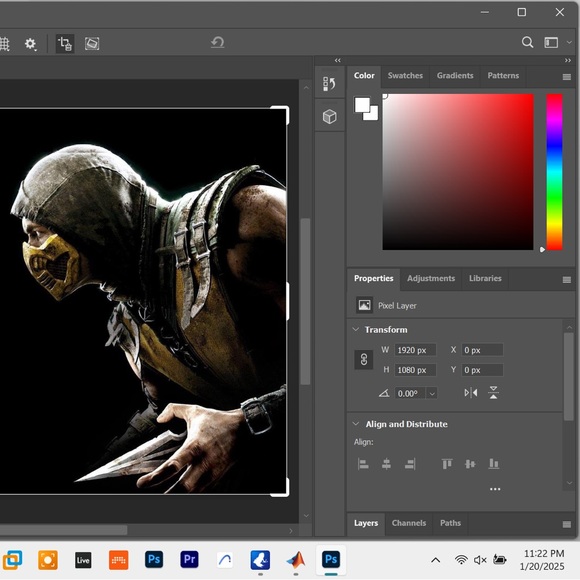Click the foreground color swatch
The height and width of the screenshot is (580, 580).
coord(361,104)
